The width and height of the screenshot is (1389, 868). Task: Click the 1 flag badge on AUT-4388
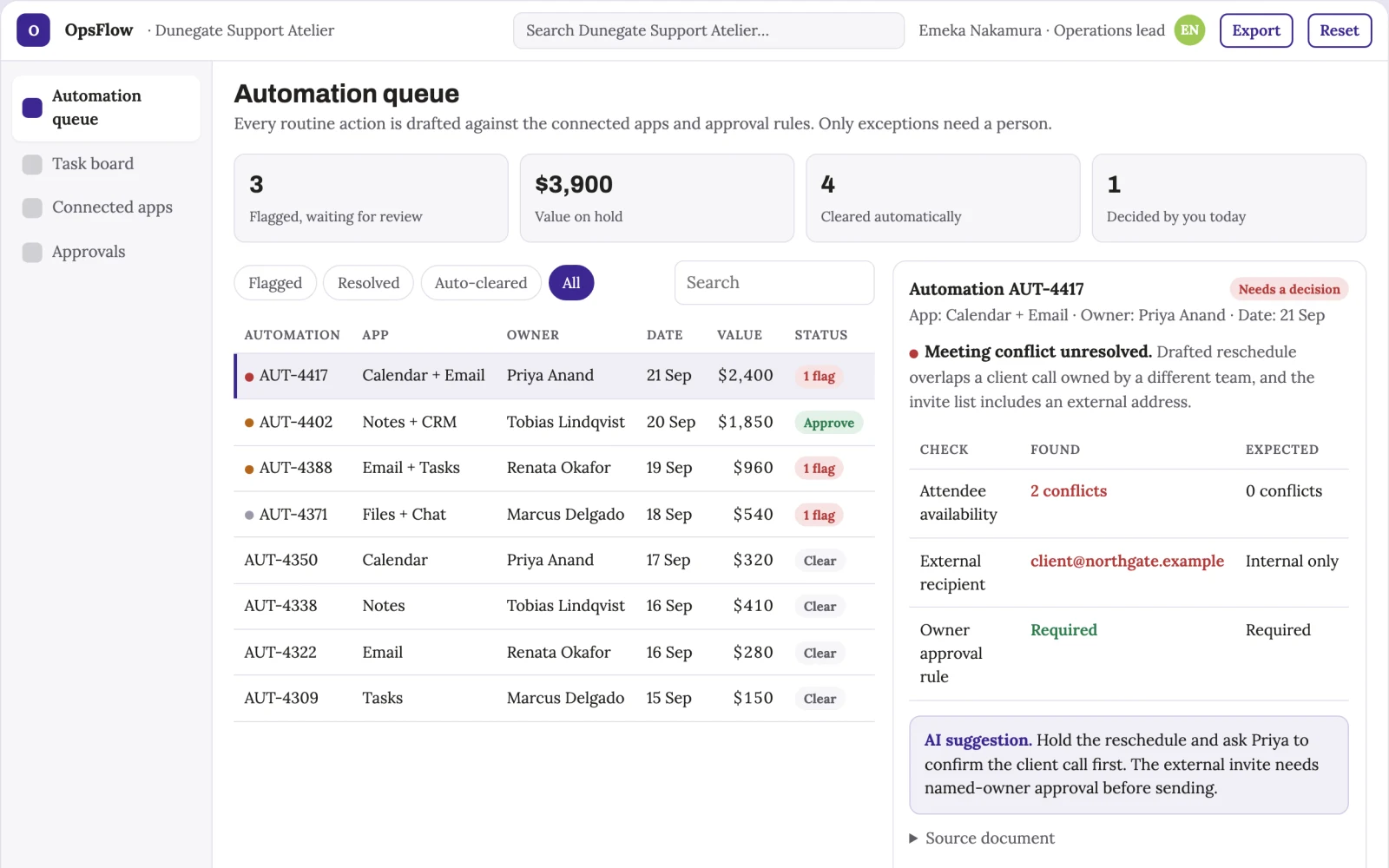click(x=819, y=469)
